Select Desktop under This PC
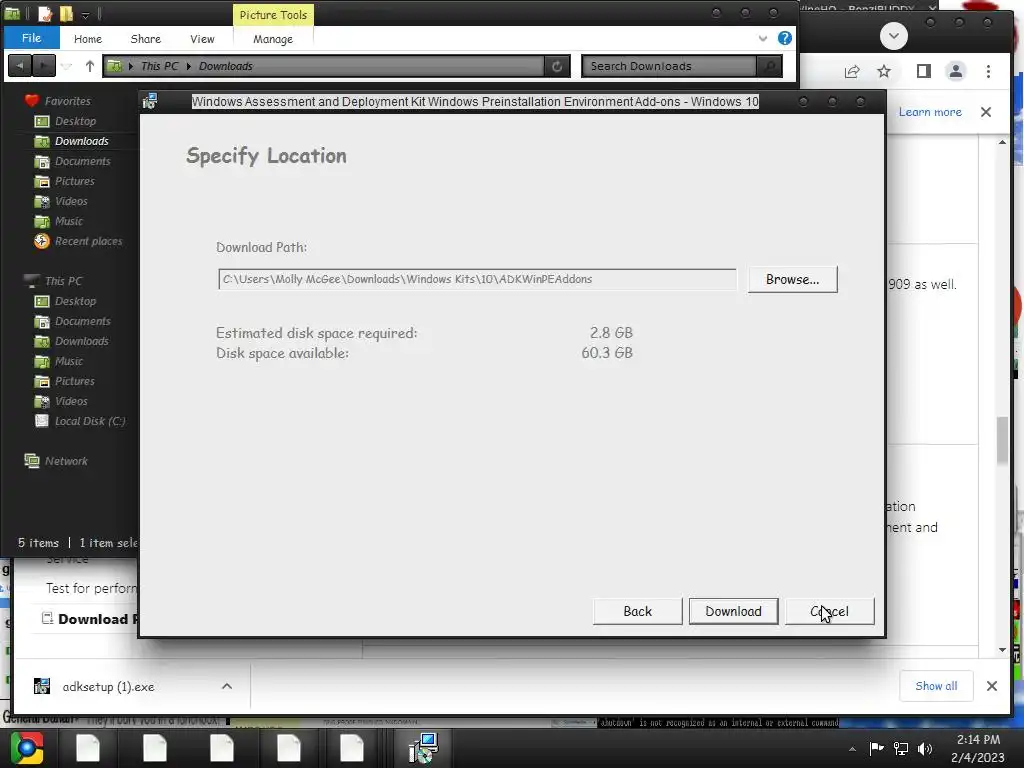Image resolution: width=1024 pixels, height=768 pixels. (75, 301)
